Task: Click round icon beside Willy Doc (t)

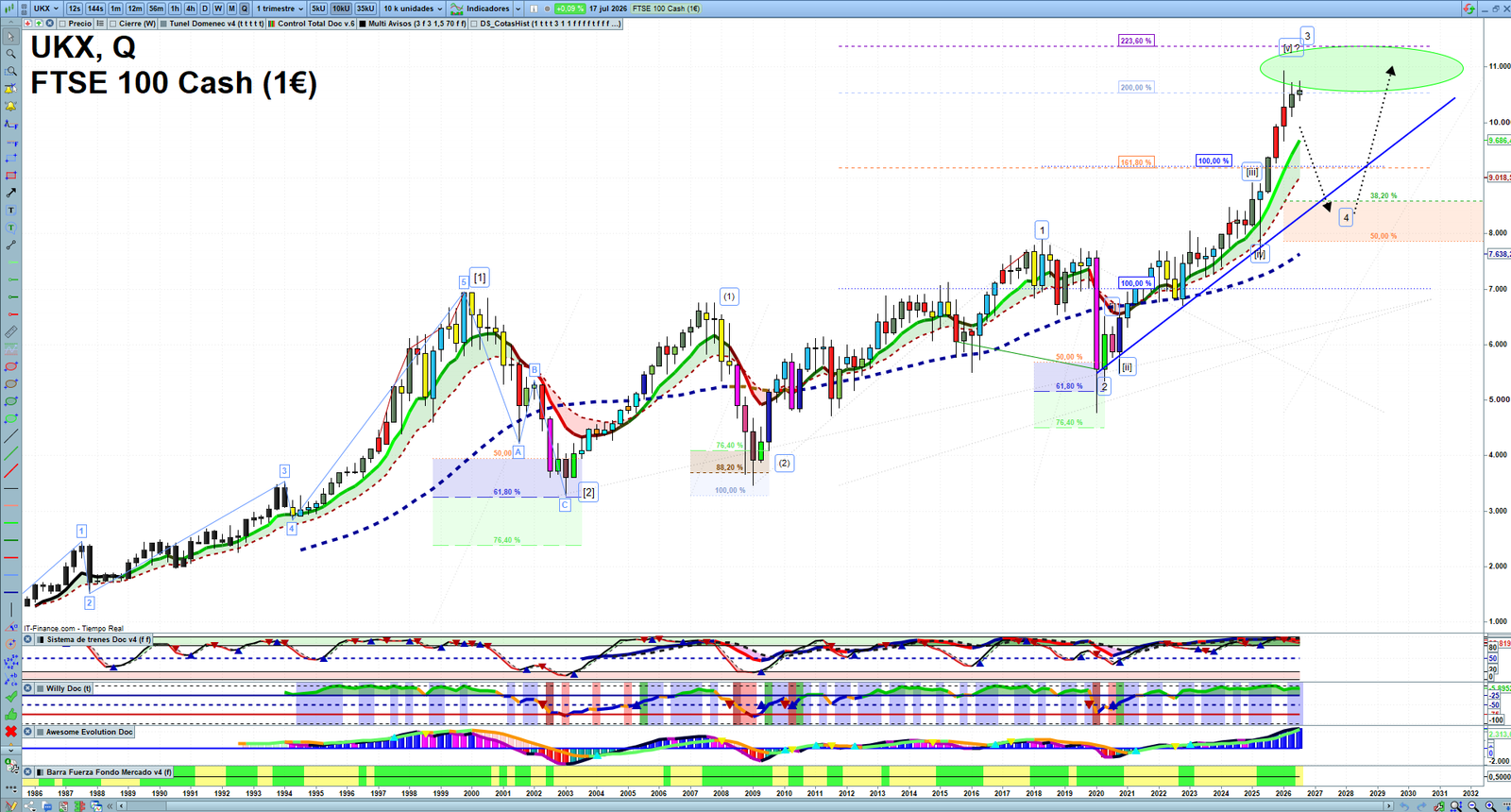Action: pos(29,688)
